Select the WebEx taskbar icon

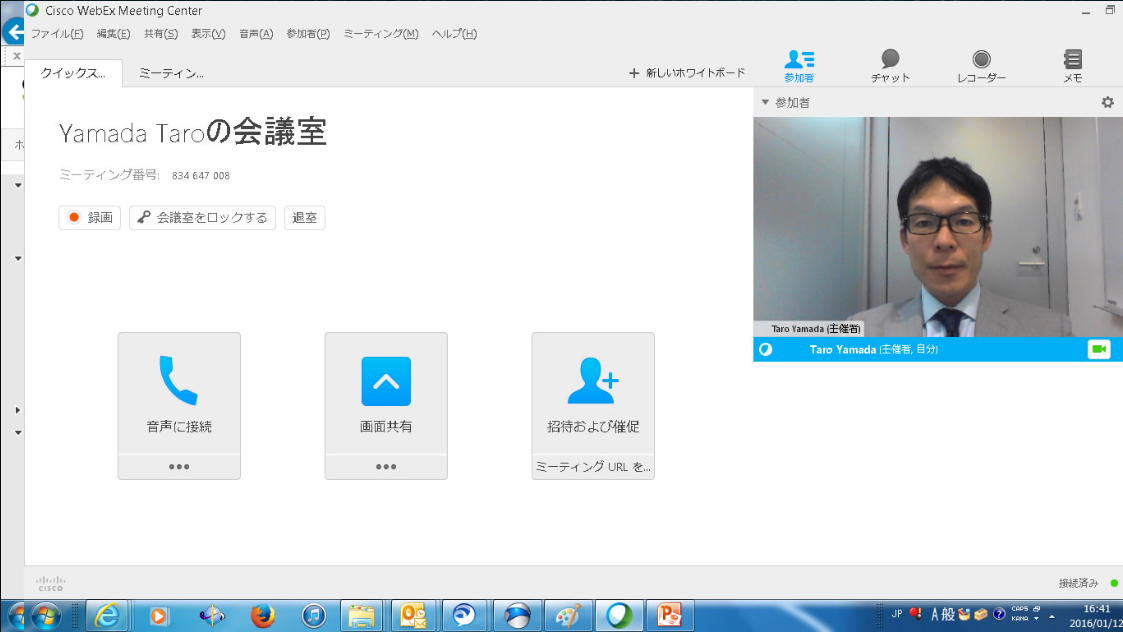(x=619, y=616)
